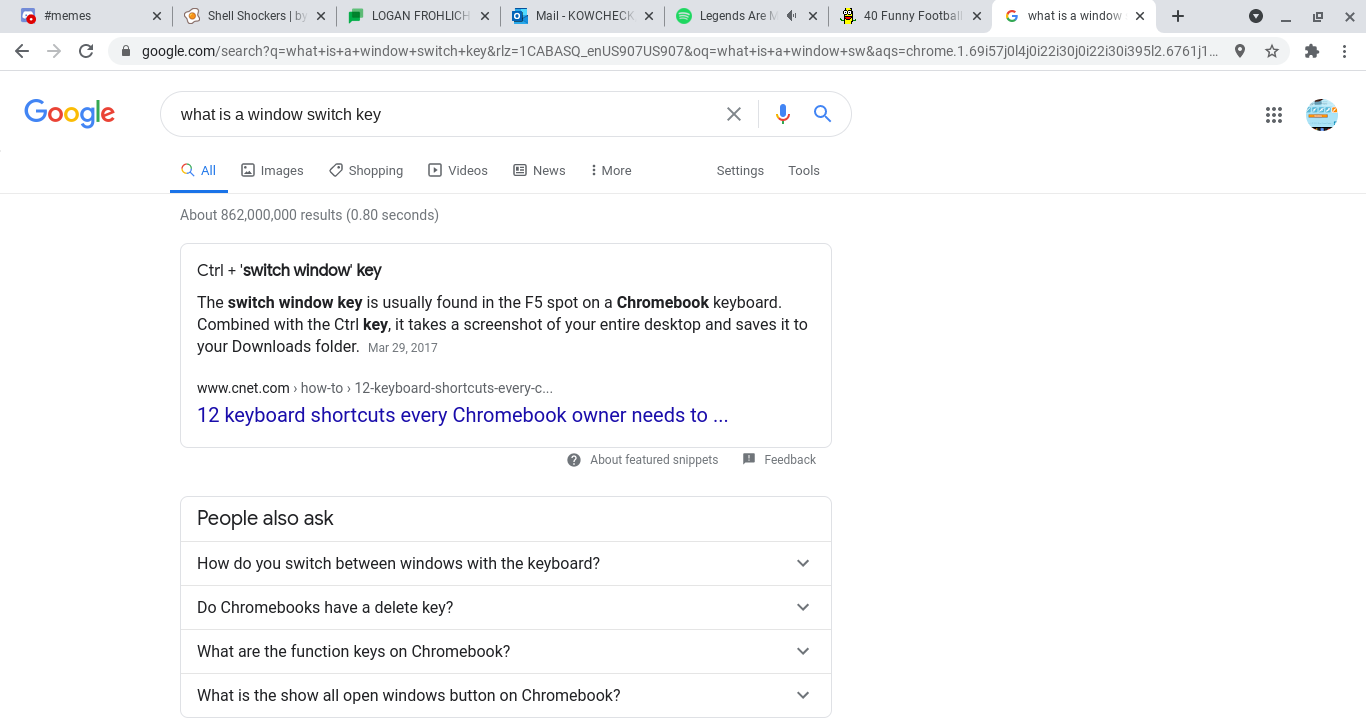The width and height of the screenshot is (1366, 720).
Task: Open the 12 keyboard shortcuts CNET link
Action: point(463,415)
